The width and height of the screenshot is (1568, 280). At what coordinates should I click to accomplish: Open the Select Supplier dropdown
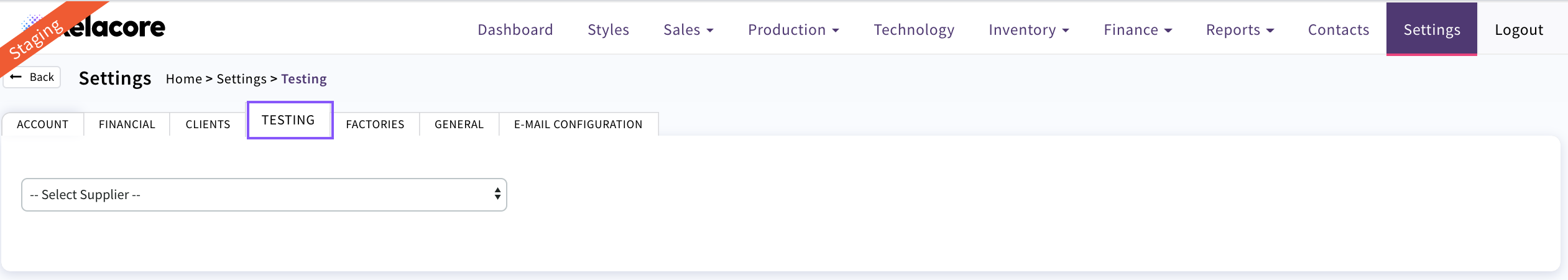coord(264,195)
